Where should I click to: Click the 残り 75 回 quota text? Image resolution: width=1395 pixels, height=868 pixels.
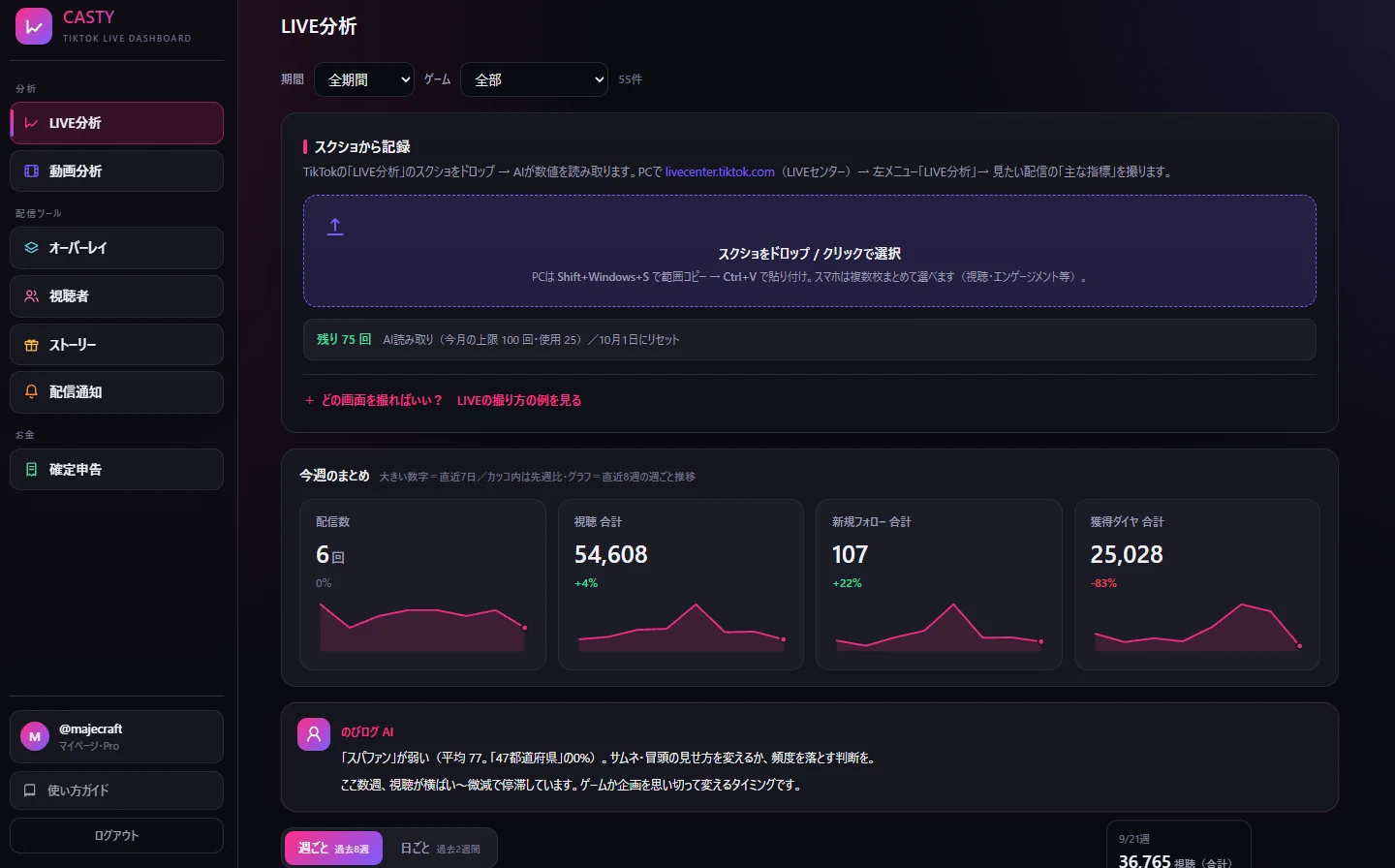tap(344, 339)
